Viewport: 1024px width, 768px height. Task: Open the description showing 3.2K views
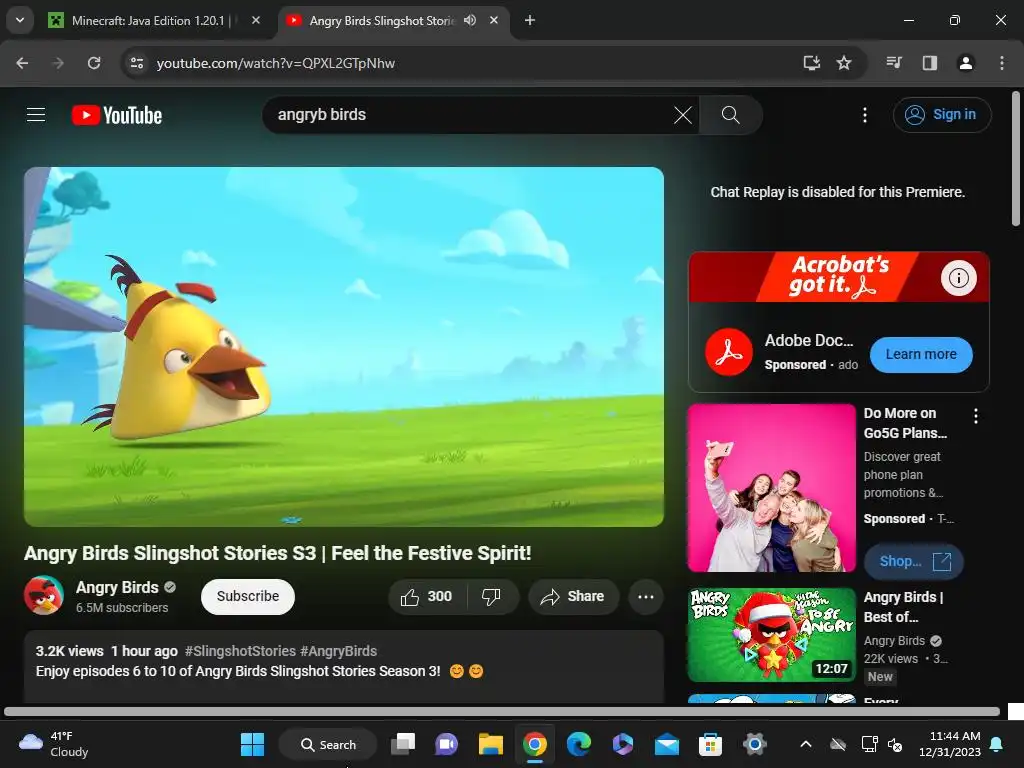coord(344,666)
